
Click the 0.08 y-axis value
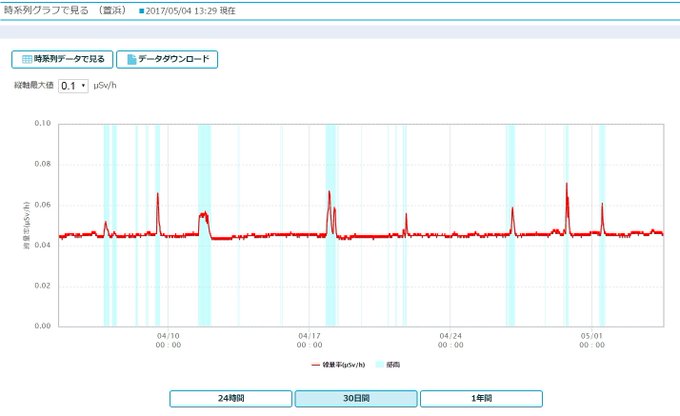[42, 164]
